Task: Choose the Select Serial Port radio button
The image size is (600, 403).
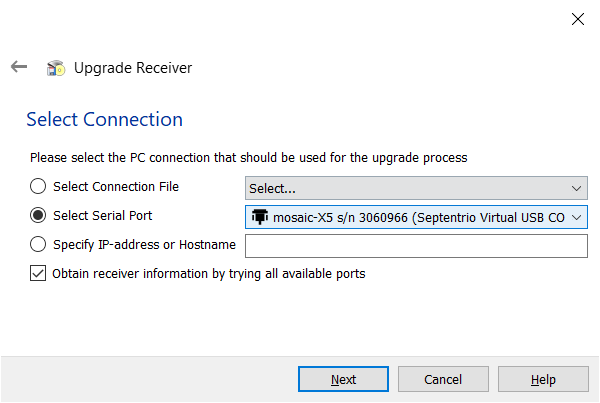Action: [x=38, y=215]
